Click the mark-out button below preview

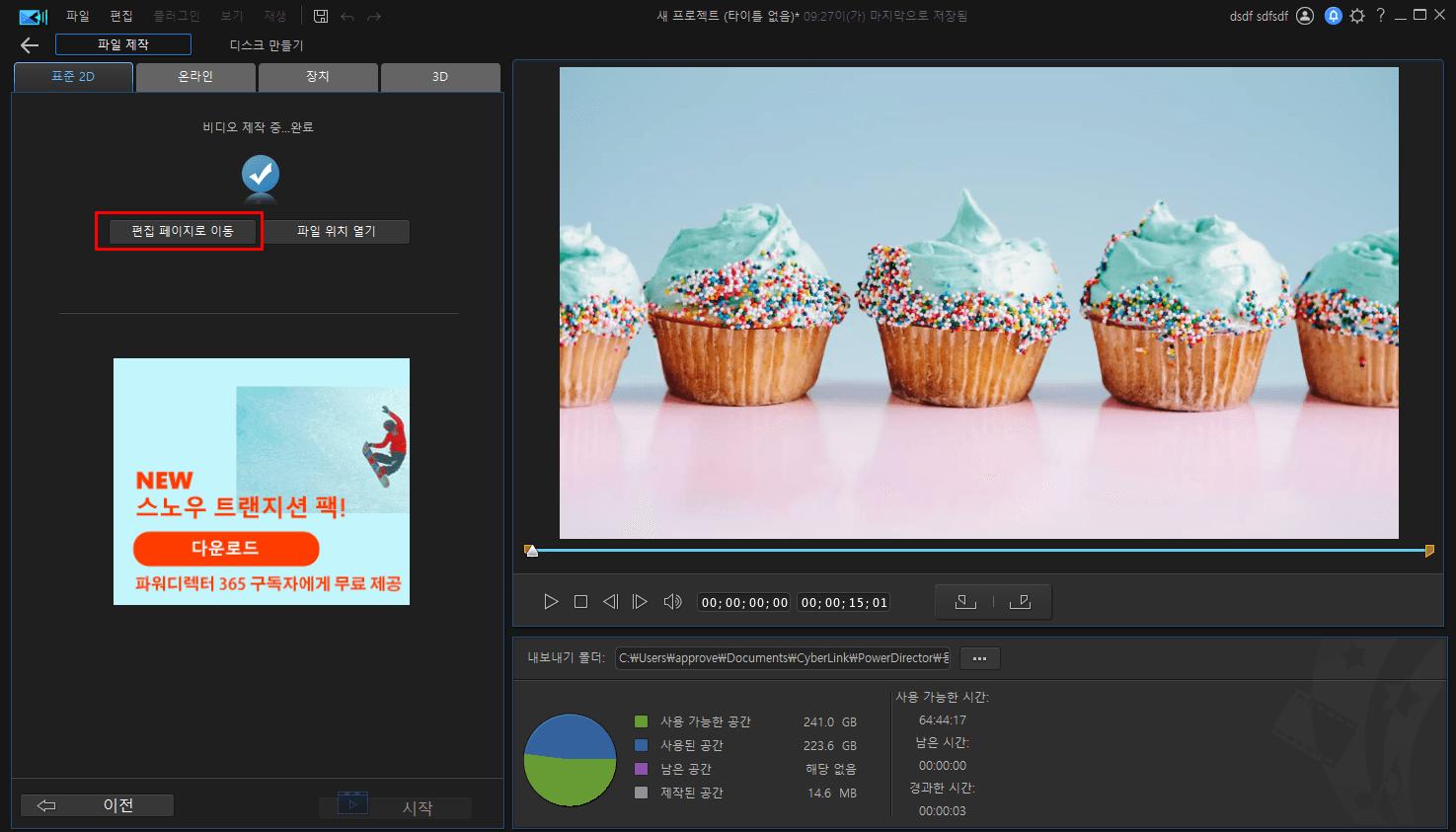click(1021, 602)
